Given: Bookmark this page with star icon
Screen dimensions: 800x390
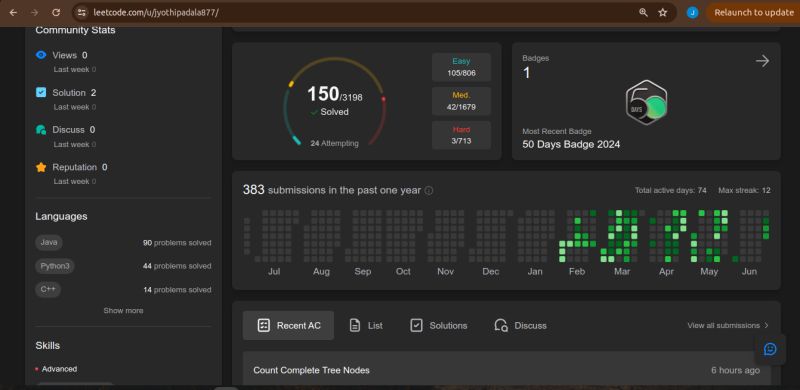Looking at the screenshot, I should [663, 13].
